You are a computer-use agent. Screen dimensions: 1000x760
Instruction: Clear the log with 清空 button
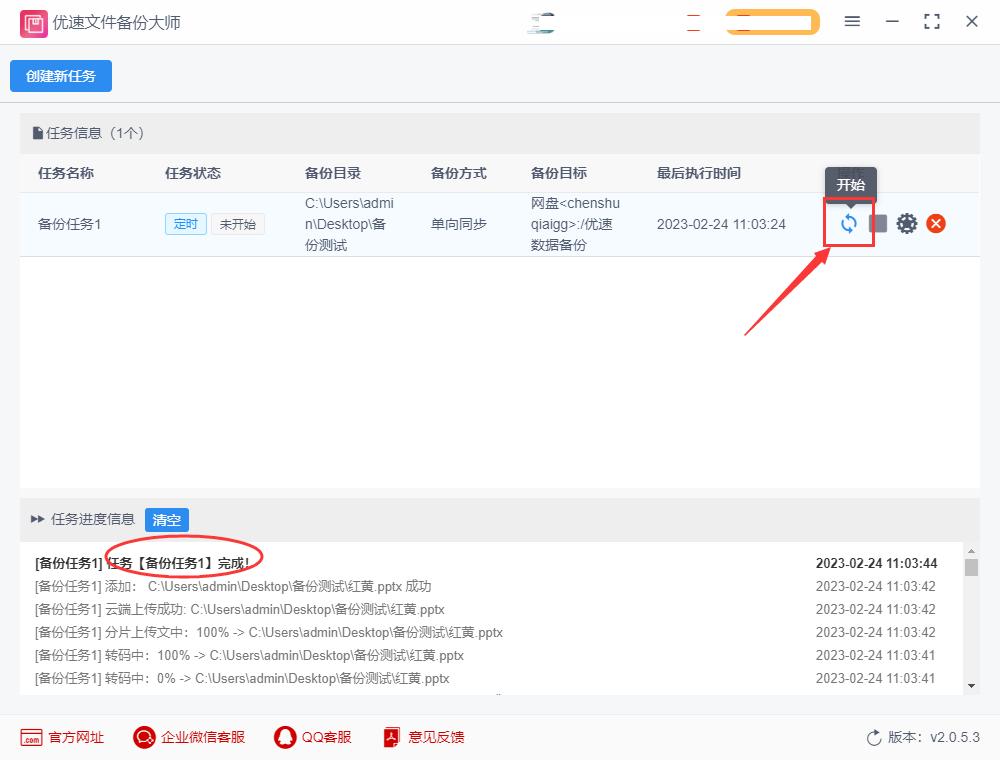(166, 520)
